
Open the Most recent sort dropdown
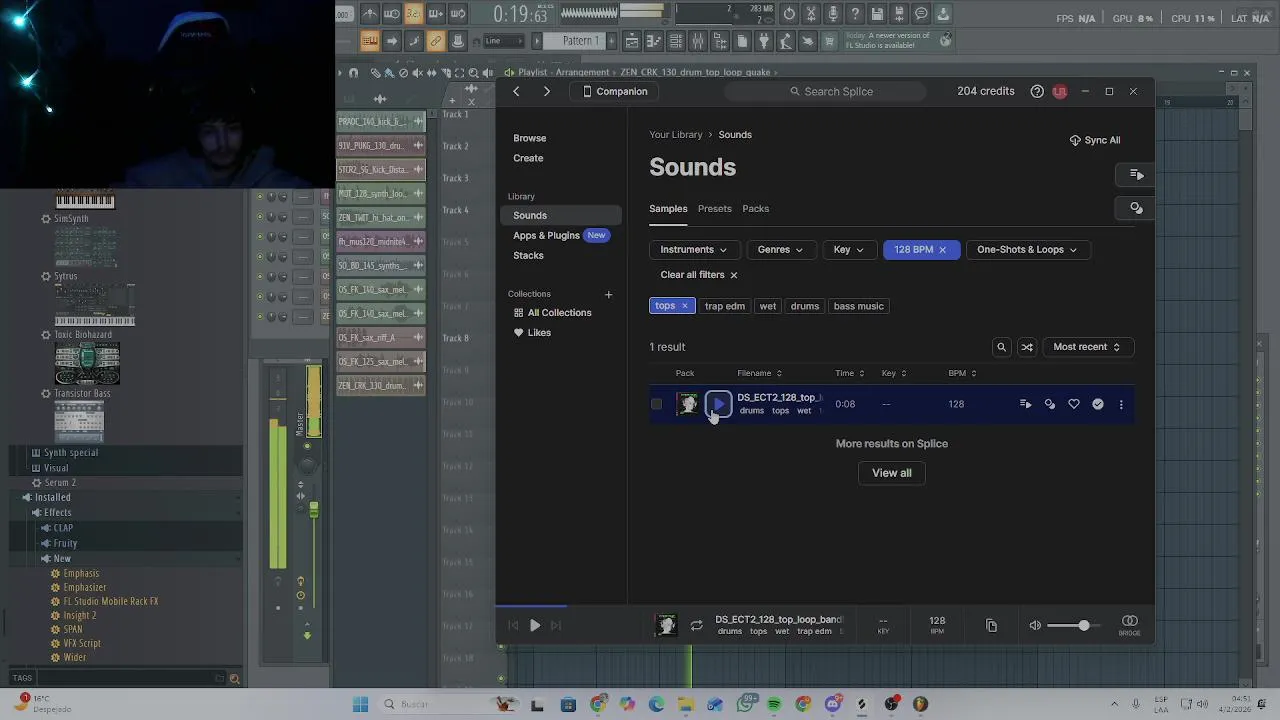pyautogui.click(x=1086, y=347)
